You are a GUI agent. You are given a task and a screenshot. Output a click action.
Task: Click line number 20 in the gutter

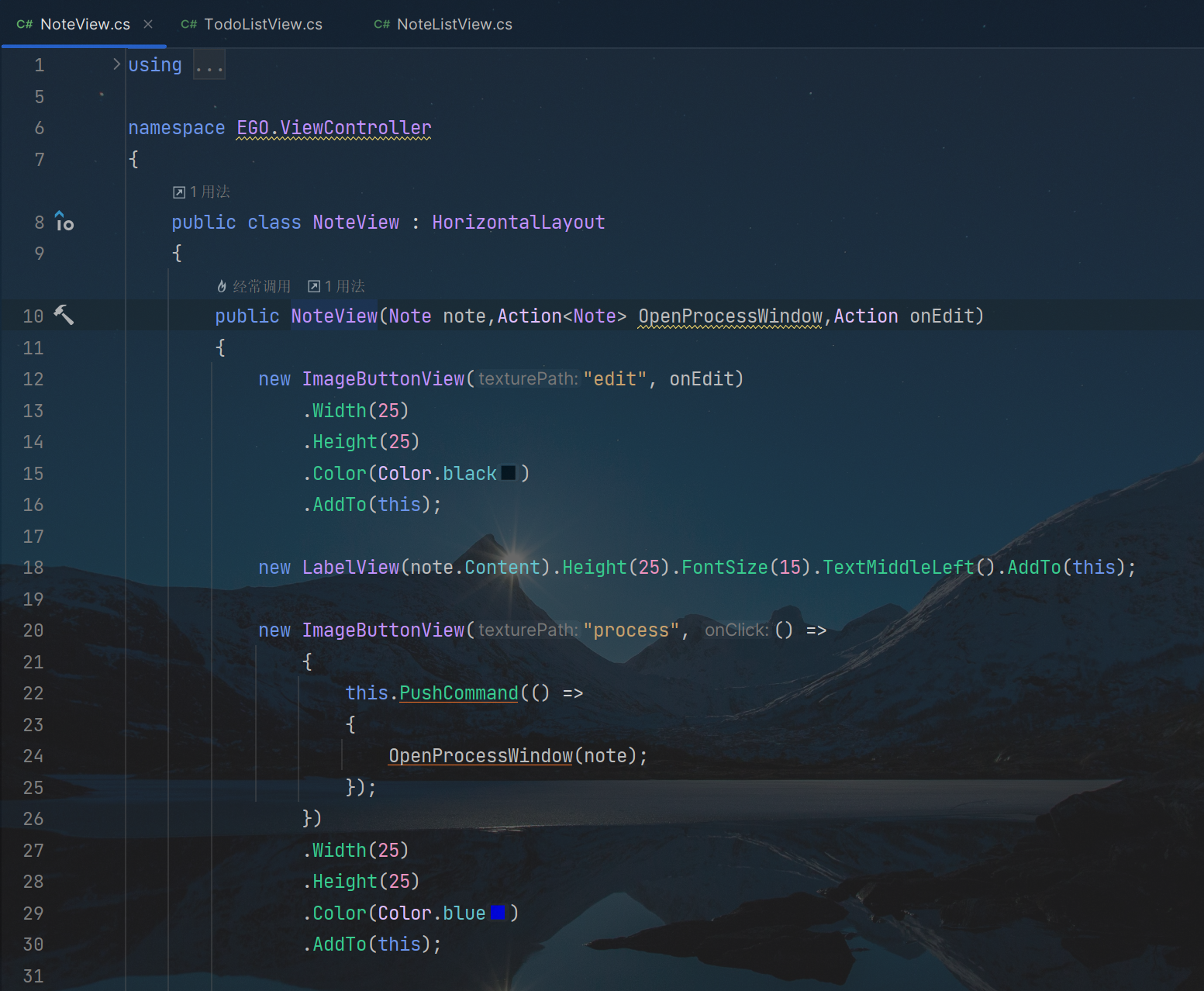point(33,630)
